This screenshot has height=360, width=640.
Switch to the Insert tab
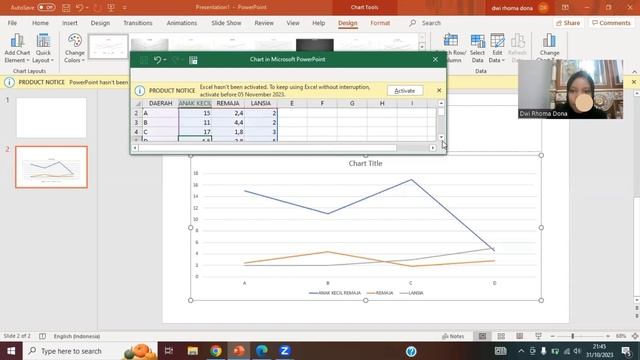coord(70,23)
